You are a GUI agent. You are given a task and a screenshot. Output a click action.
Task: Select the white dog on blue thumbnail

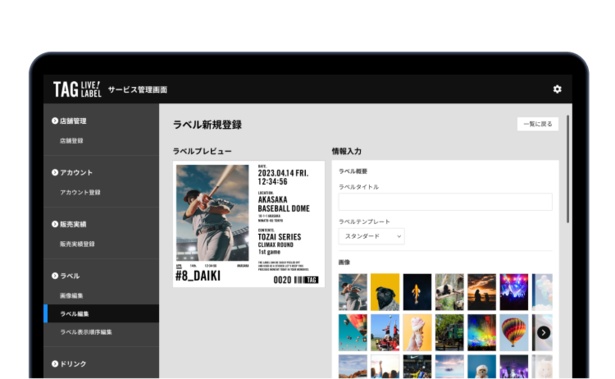pos(482,366)
